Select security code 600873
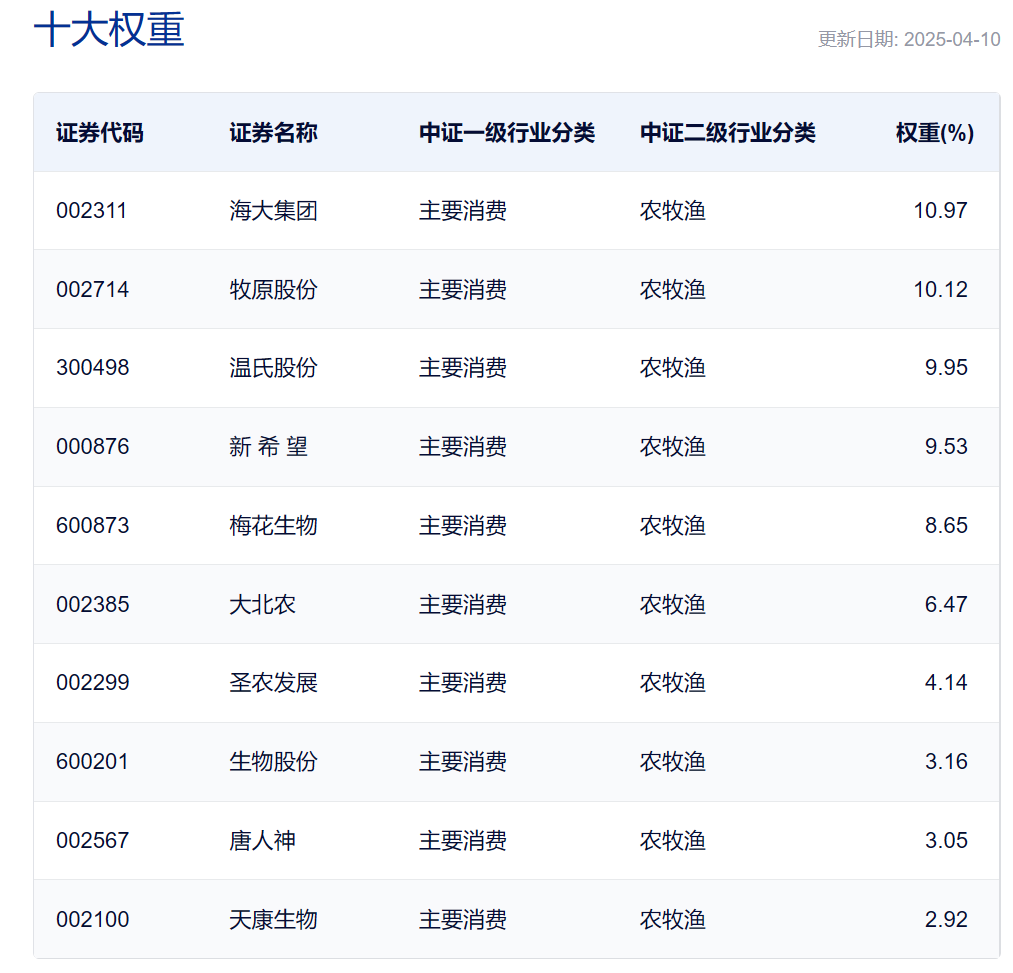 (92, 525)
